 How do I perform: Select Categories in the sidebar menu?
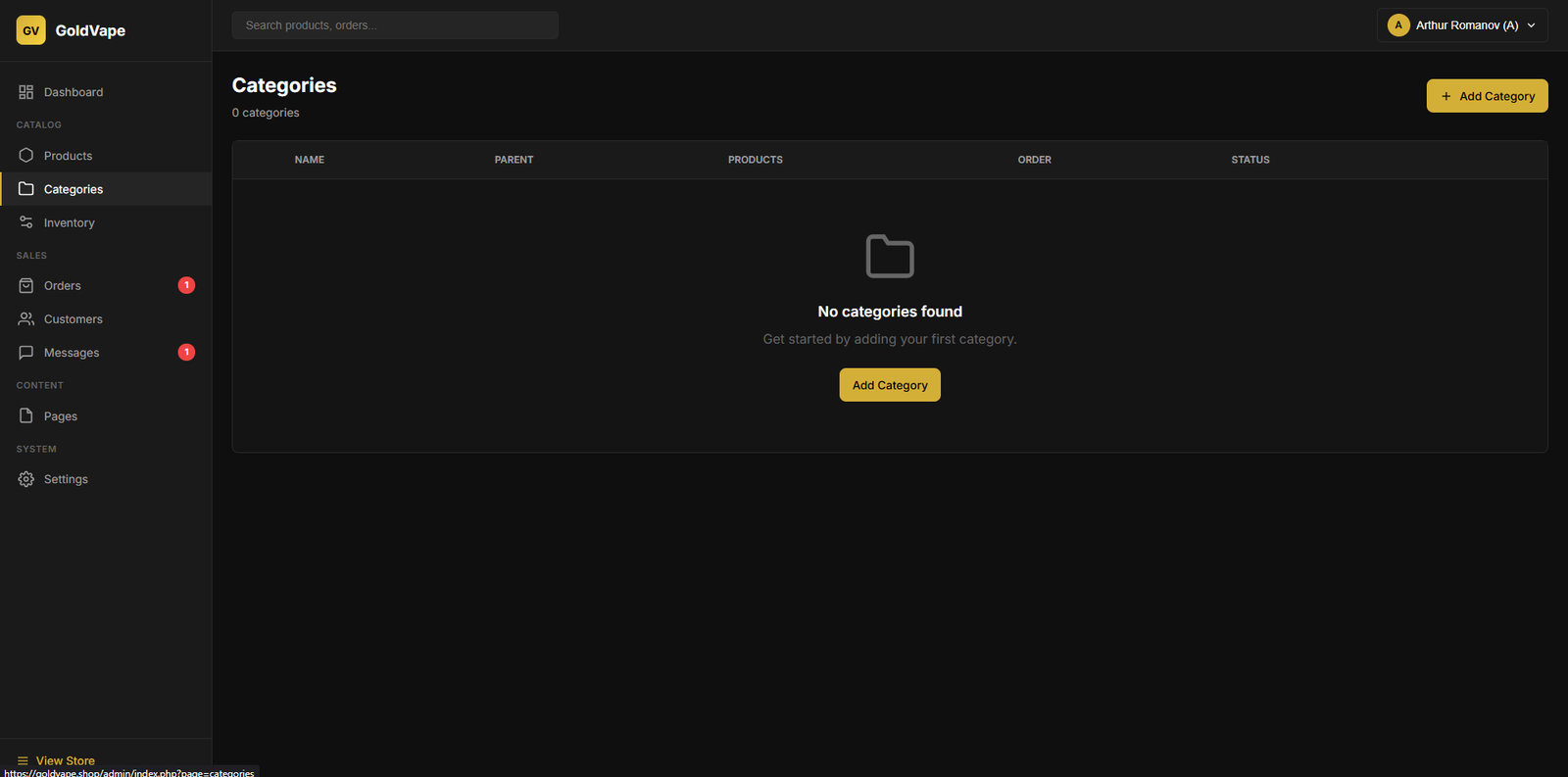(x=73, y=189)
